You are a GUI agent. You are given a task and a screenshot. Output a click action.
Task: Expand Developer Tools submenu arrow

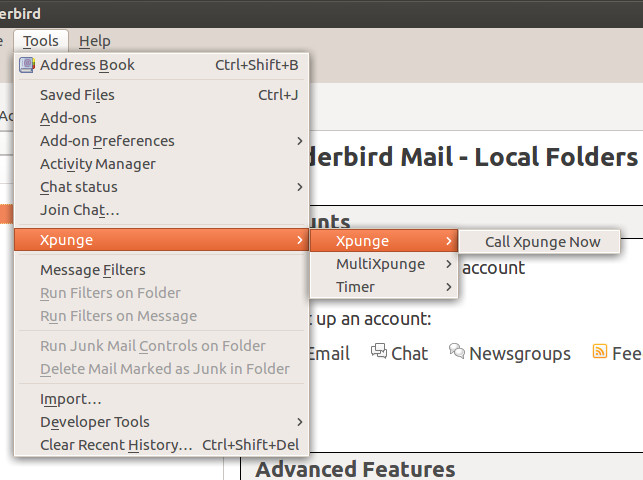click(x=300, y=422)
